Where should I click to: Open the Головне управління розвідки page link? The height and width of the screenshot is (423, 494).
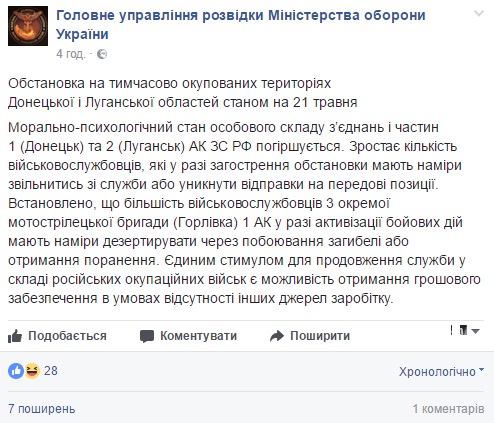point(241,25)
